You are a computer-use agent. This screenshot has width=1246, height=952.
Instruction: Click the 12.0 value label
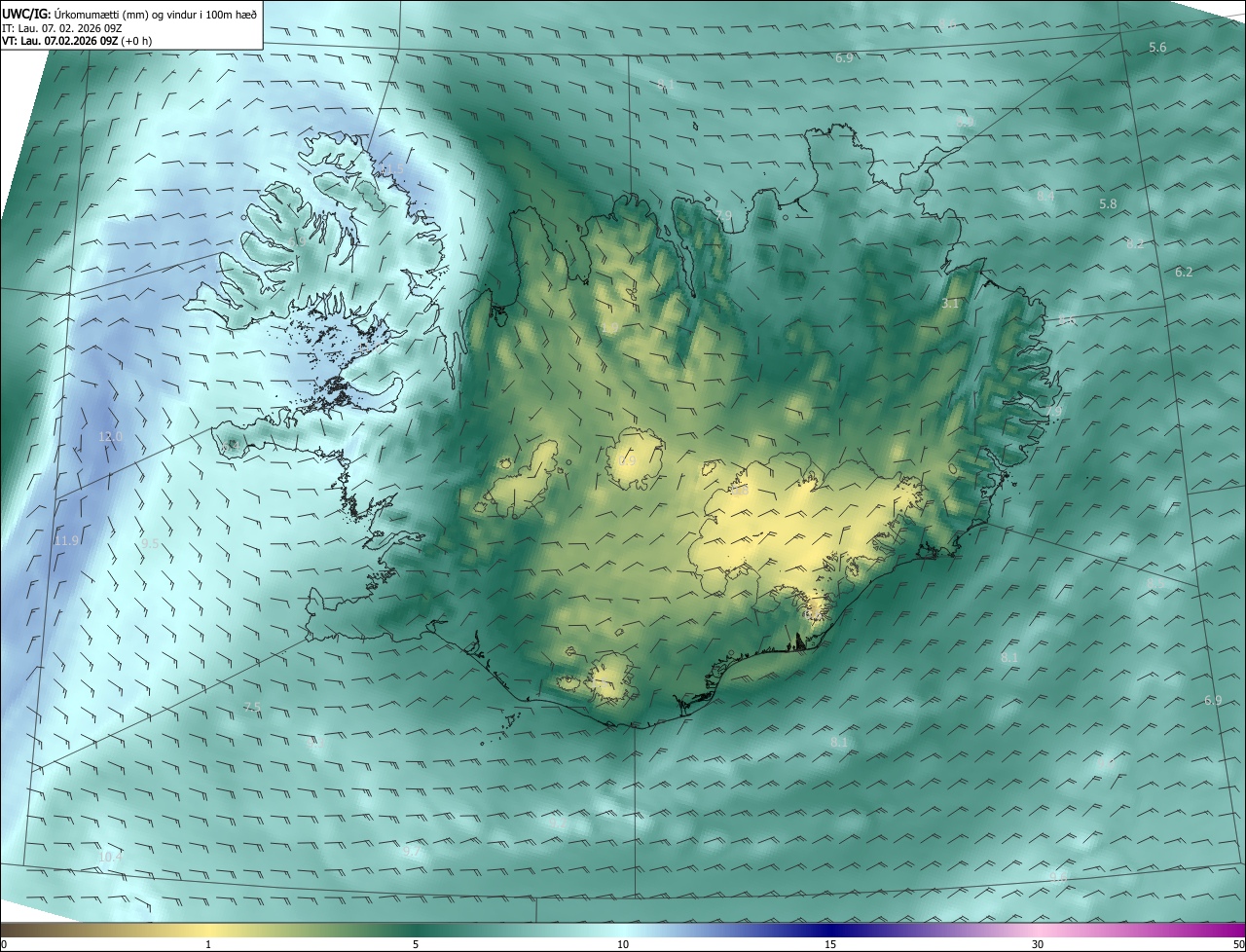[111, 437]
